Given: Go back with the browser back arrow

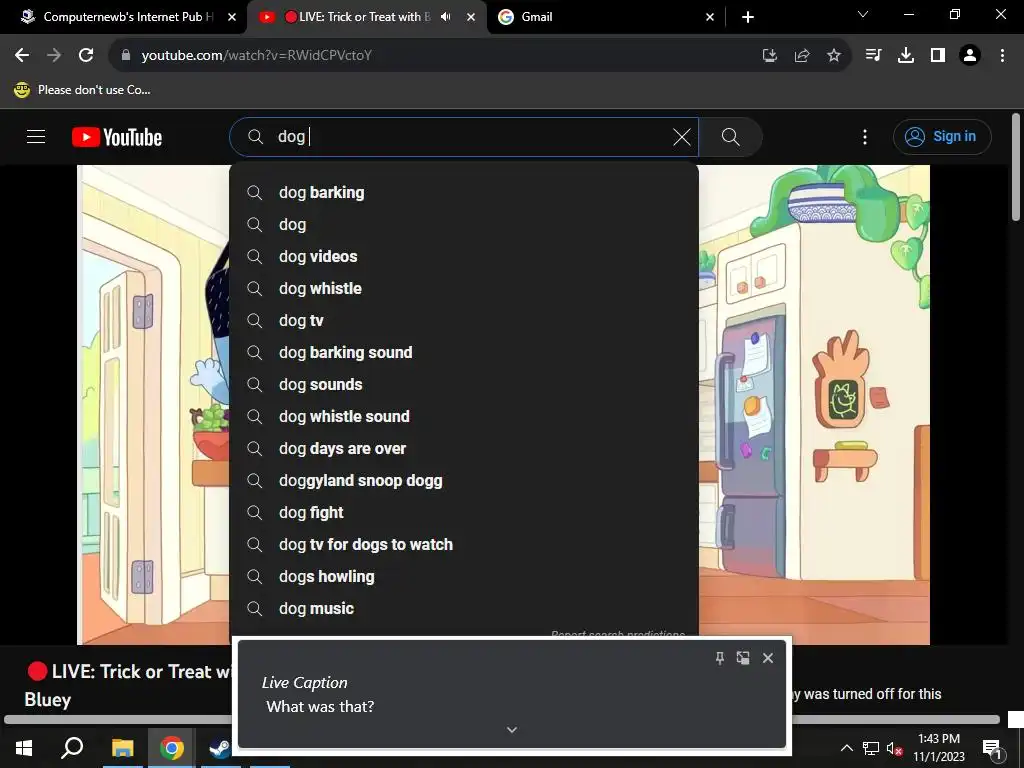Looking at the screenshot, I should (x=22, y=55).
